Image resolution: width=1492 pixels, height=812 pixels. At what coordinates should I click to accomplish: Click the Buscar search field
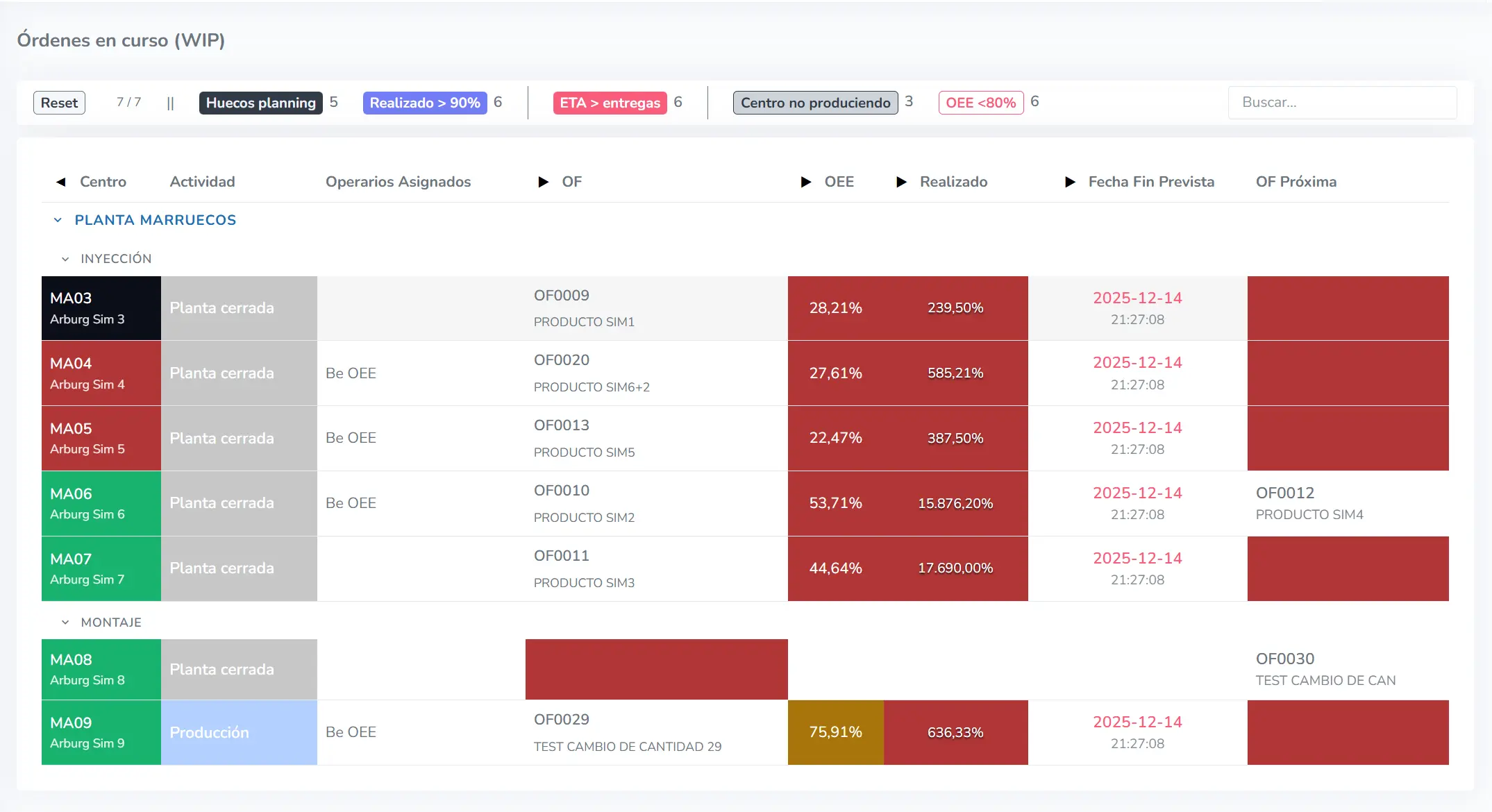tap(1341, 102)
